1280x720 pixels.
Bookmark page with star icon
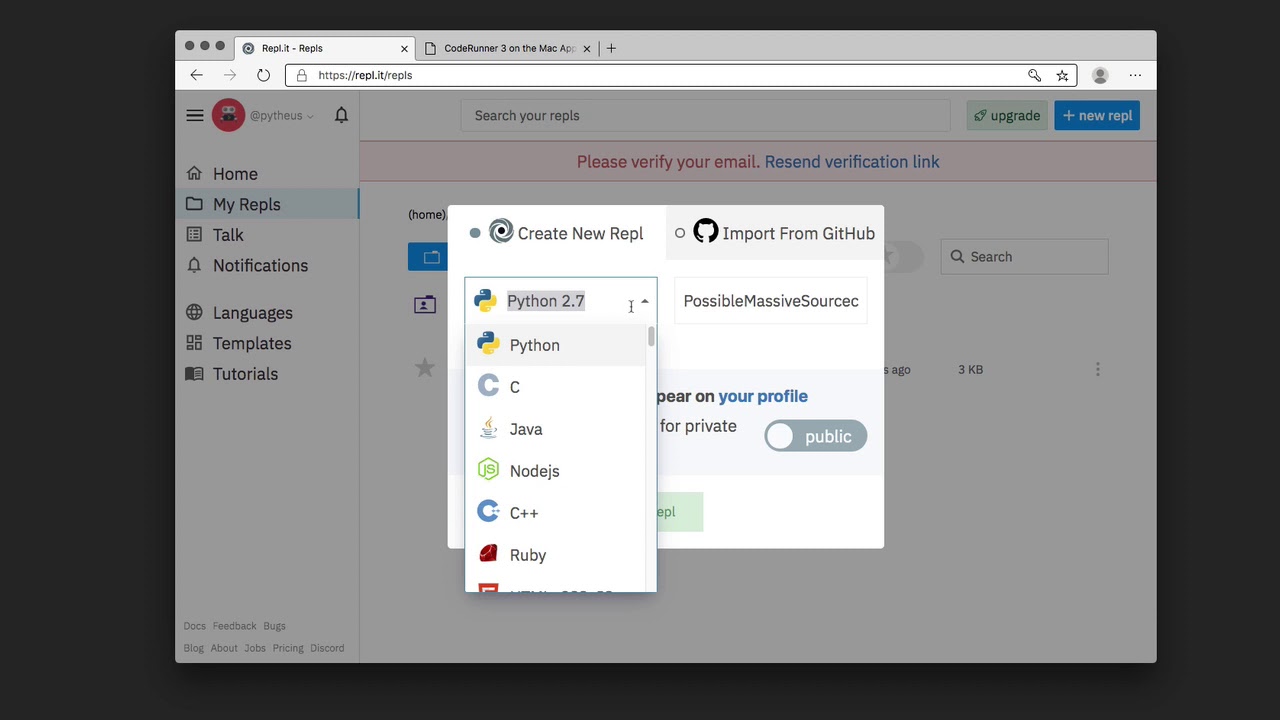coord(1062,75)
